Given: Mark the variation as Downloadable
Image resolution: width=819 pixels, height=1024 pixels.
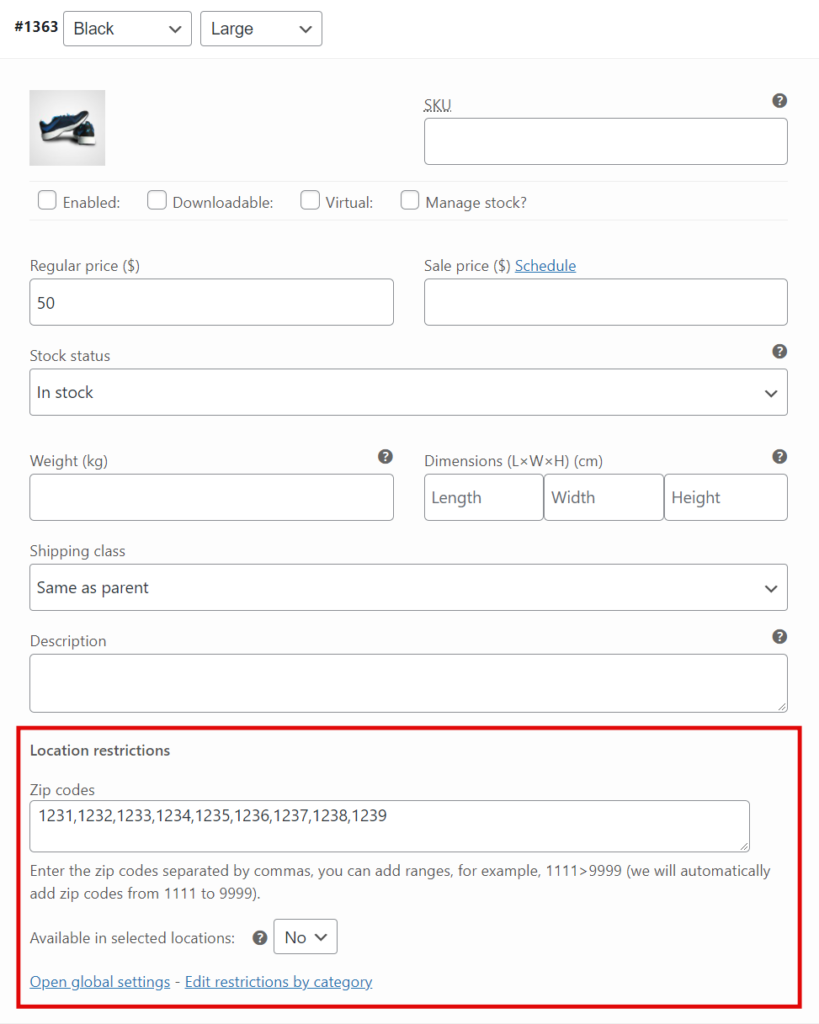Looking at the screenshot, I should 156,200.
